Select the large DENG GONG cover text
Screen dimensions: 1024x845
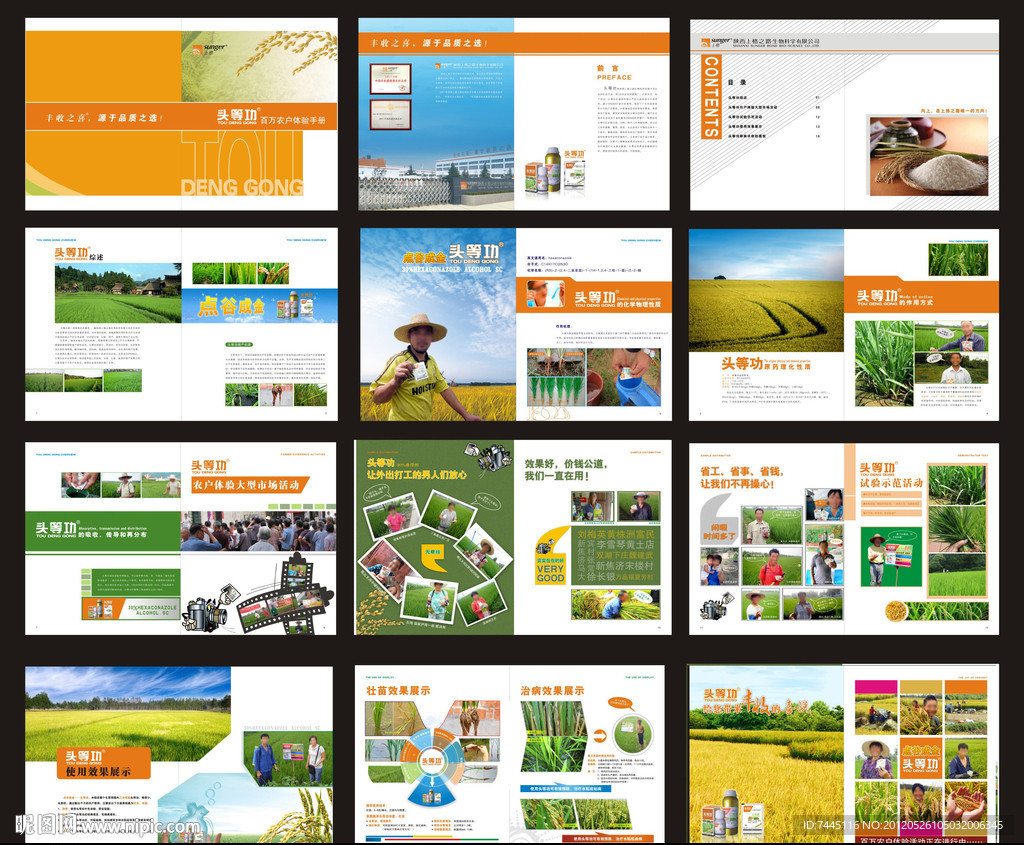coord(242,187)
